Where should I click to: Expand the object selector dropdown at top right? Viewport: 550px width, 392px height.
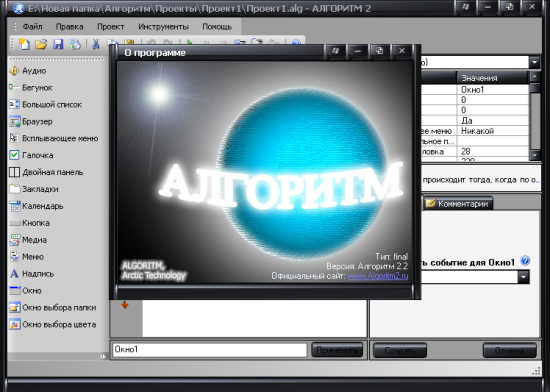(534, 62)
